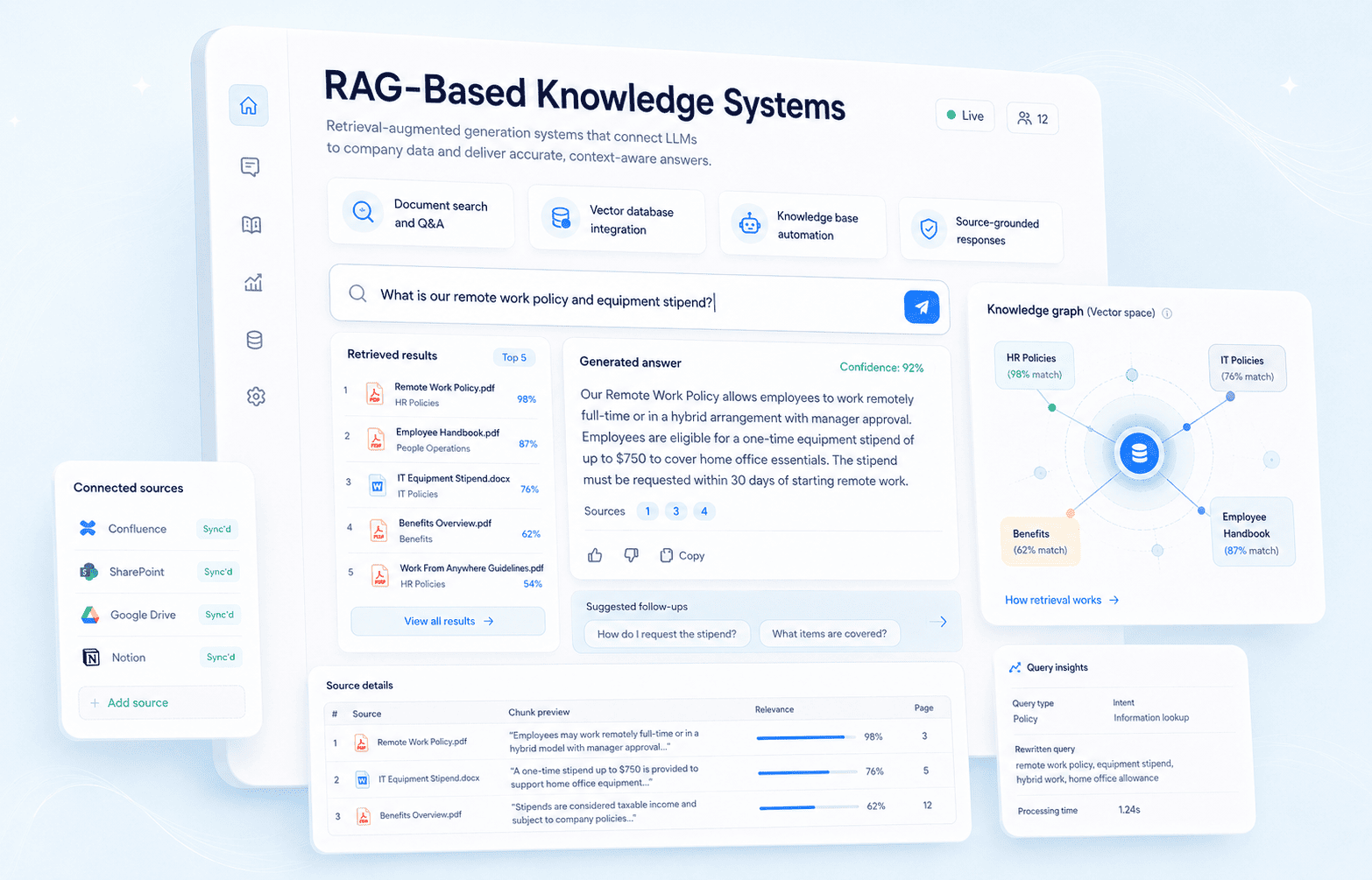The image size is (1372, 880).
Task: Click the Benefits node in knowledge graph
Action: coord(1040,541)
